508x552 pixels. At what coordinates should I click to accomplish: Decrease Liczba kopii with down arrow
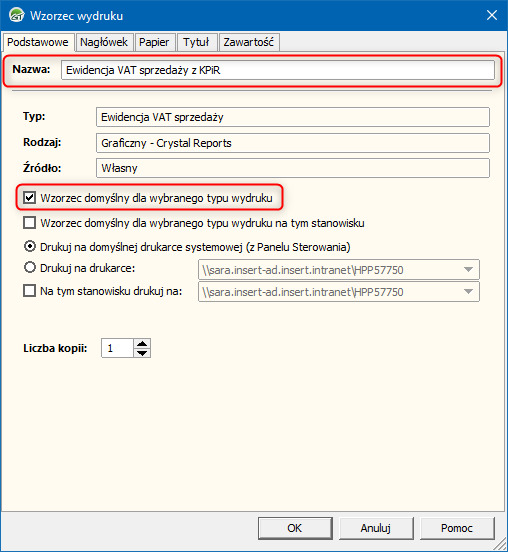coord(142,353)
